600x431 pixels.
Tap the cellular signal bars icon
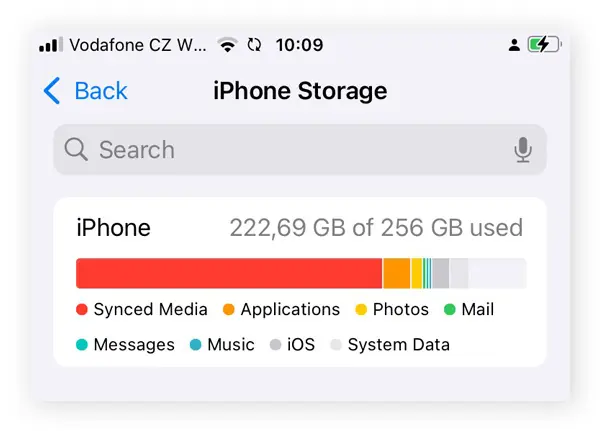coord(51,44)
